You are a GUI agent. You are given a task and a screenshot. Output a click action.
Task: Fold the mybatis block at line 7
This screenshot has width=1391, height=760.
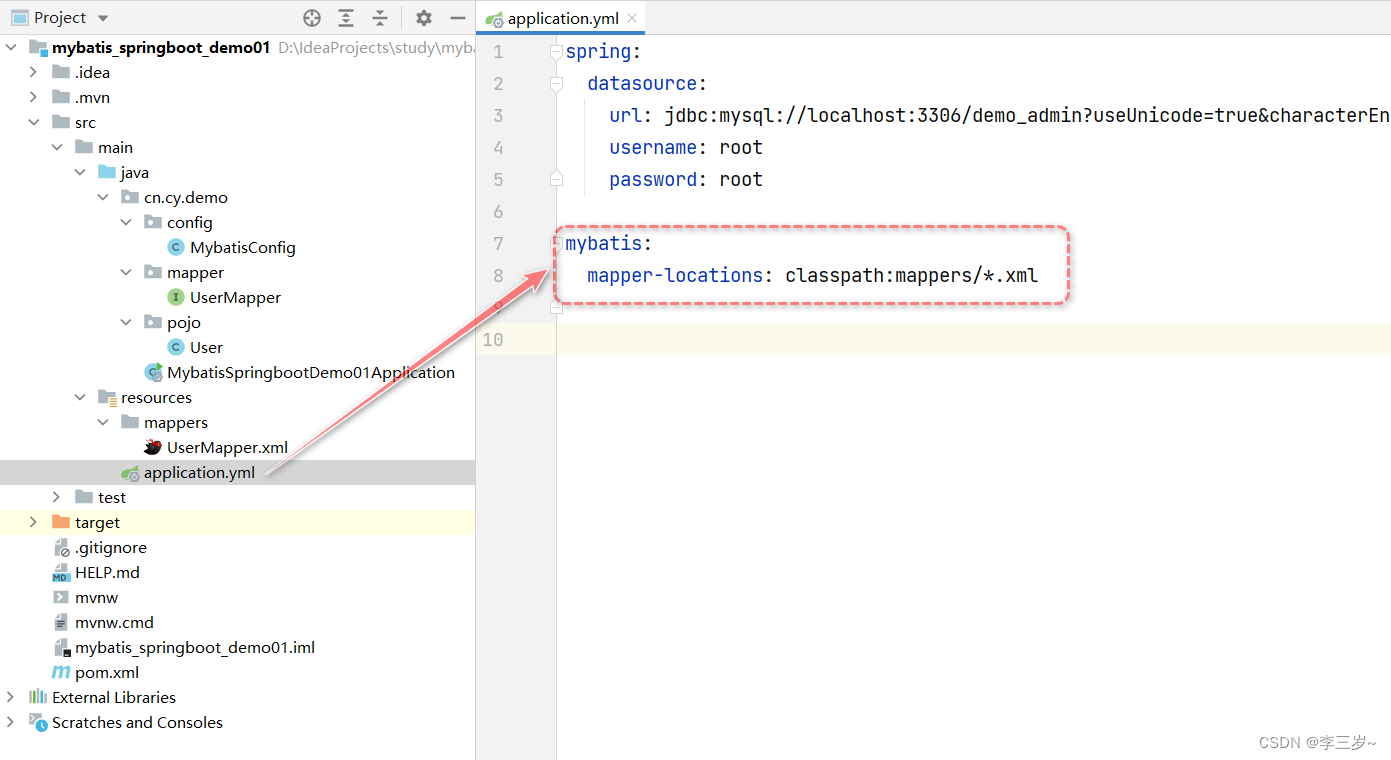[x=556, y=243]
